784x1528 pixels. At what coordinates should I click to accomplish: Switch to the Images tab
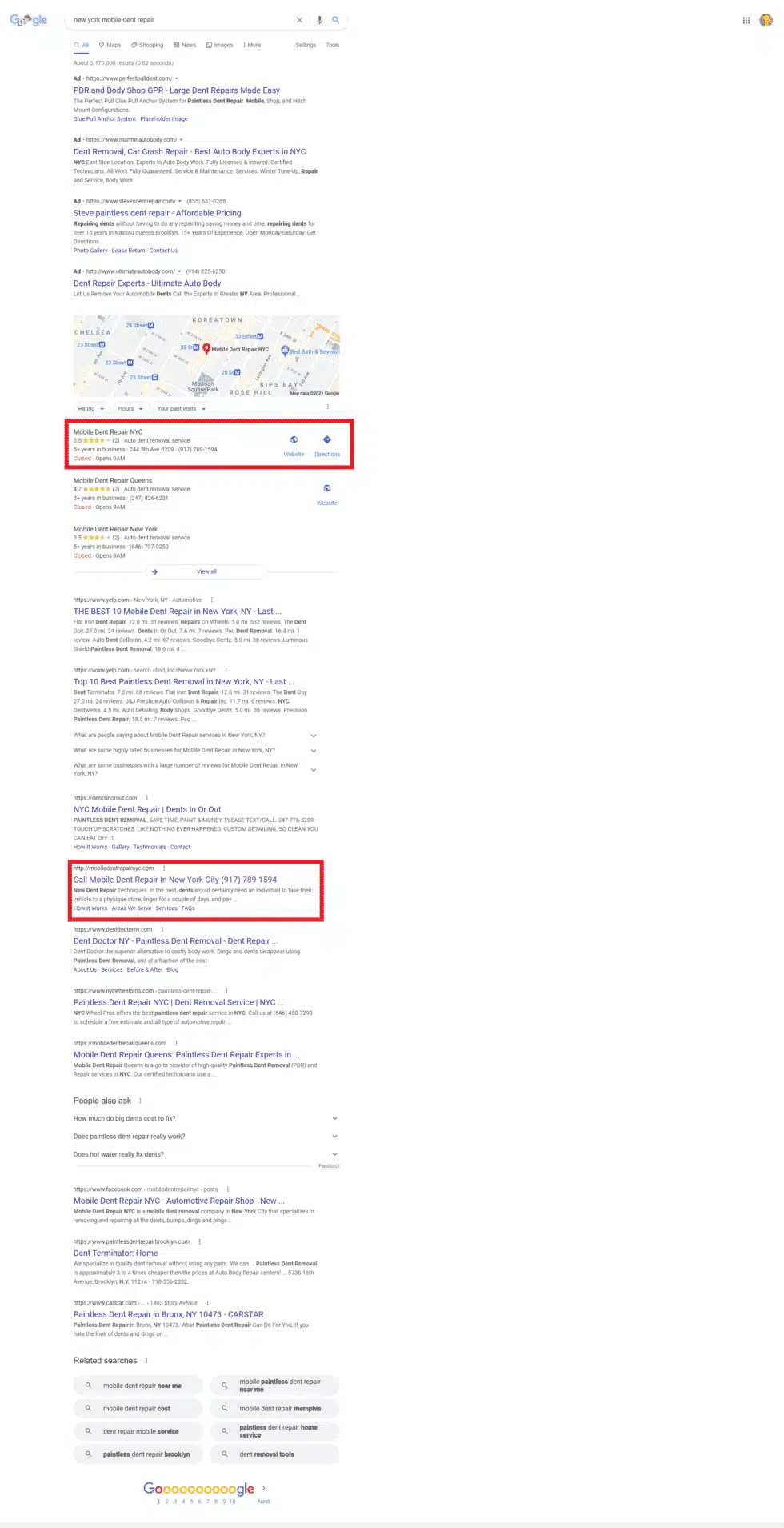pos(220,45)
